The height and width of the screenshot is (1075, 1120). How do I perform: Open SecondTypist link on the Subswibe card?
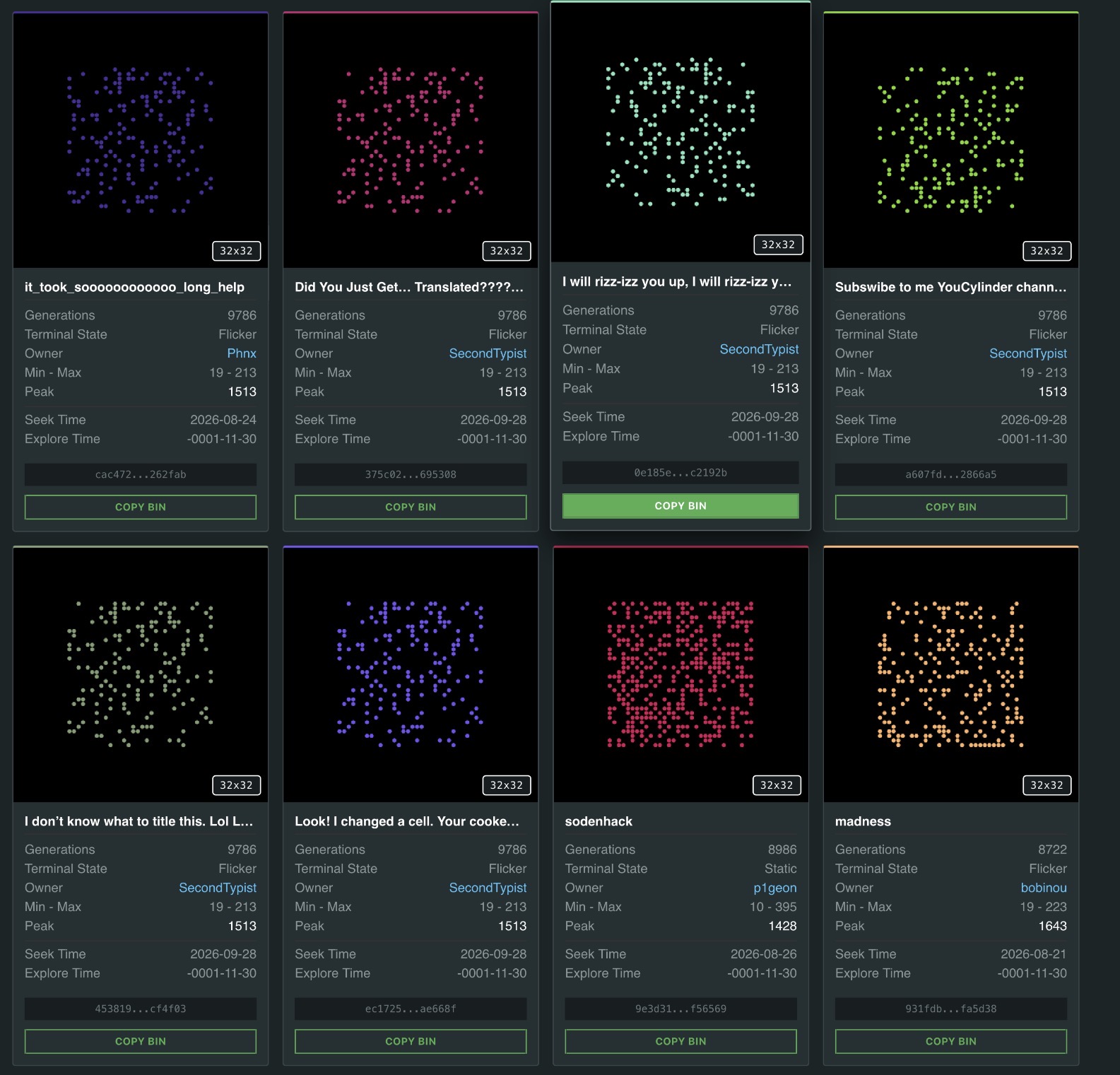click(1028, 353)
